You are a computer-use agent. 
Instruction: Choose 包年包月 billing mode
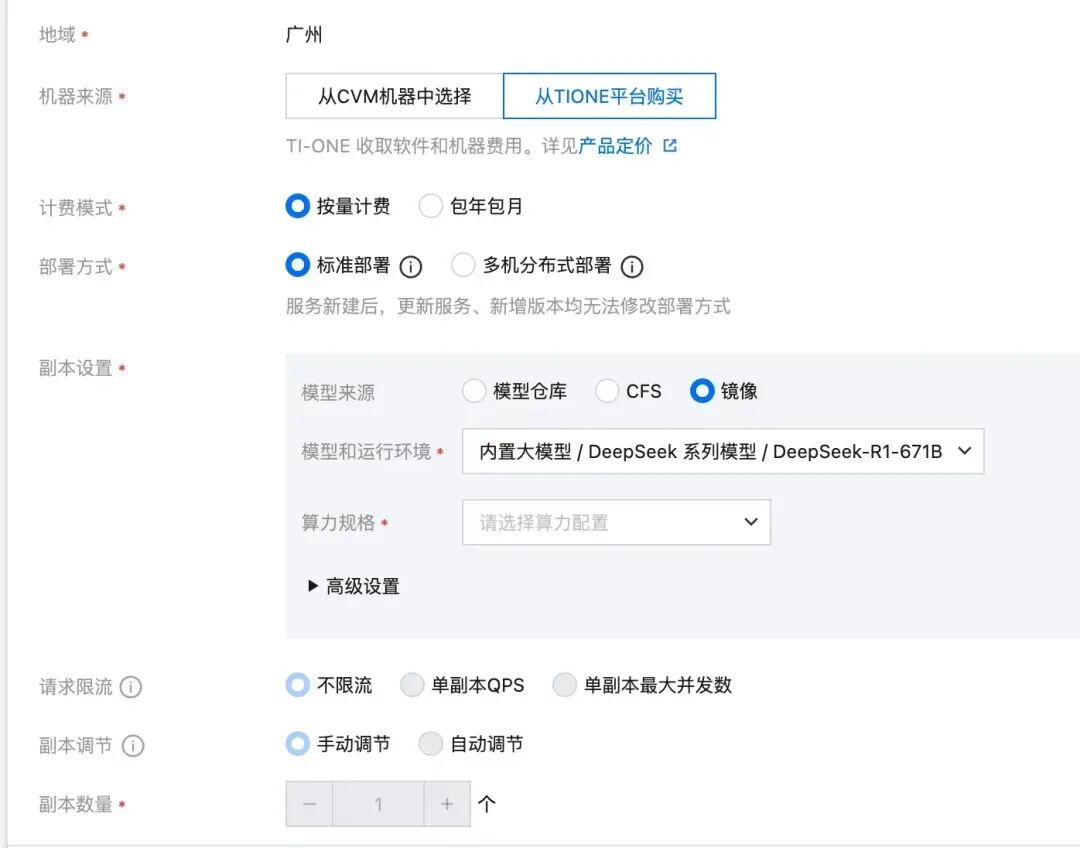(x=431, y=207)
